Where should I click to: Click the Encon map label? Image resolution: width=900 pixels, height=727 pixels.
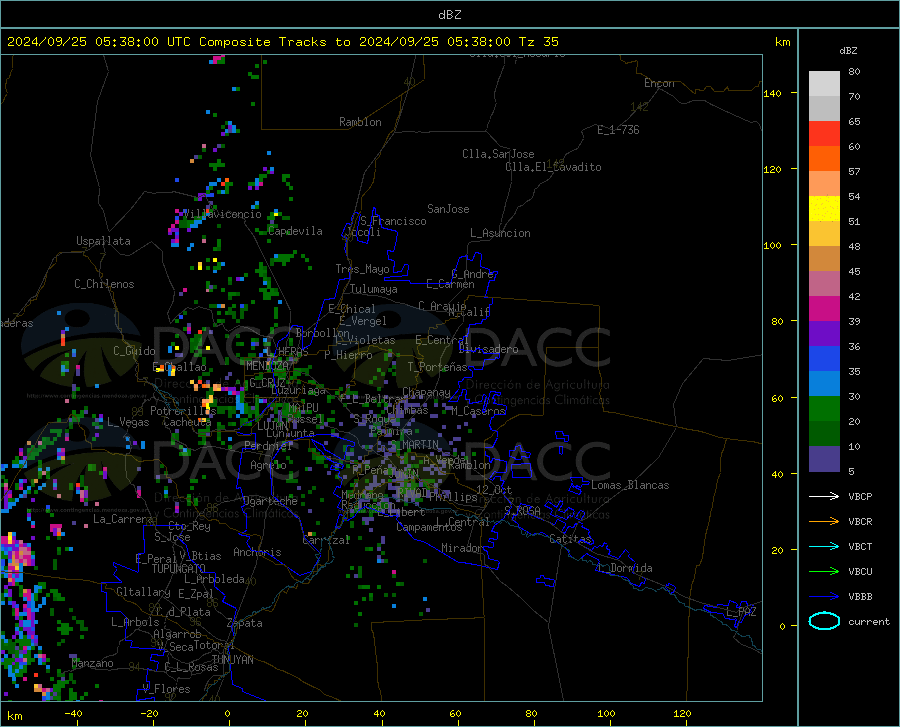click(x=659, y=83)
